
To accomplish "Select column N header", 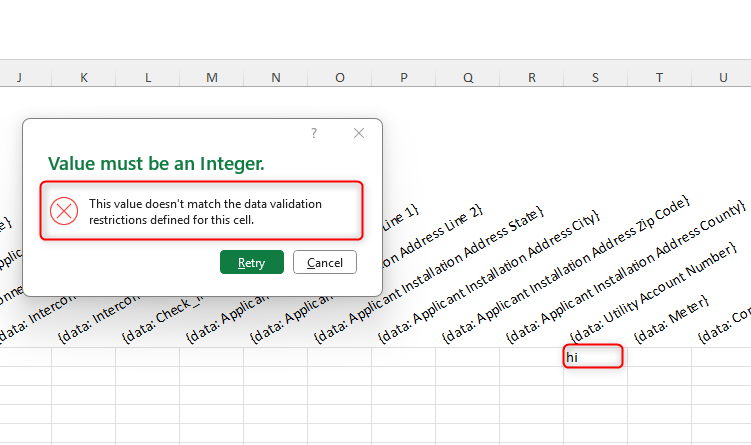I will (276, 77).
